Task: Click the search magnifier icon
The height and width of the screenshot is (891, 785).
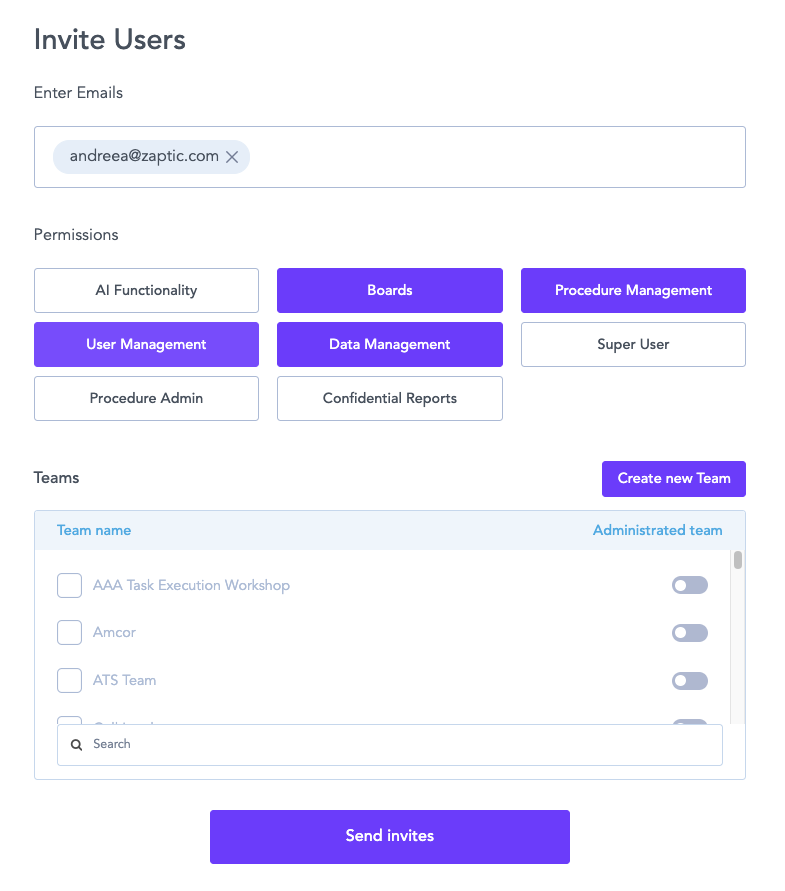Action: [x=77, y=745]
